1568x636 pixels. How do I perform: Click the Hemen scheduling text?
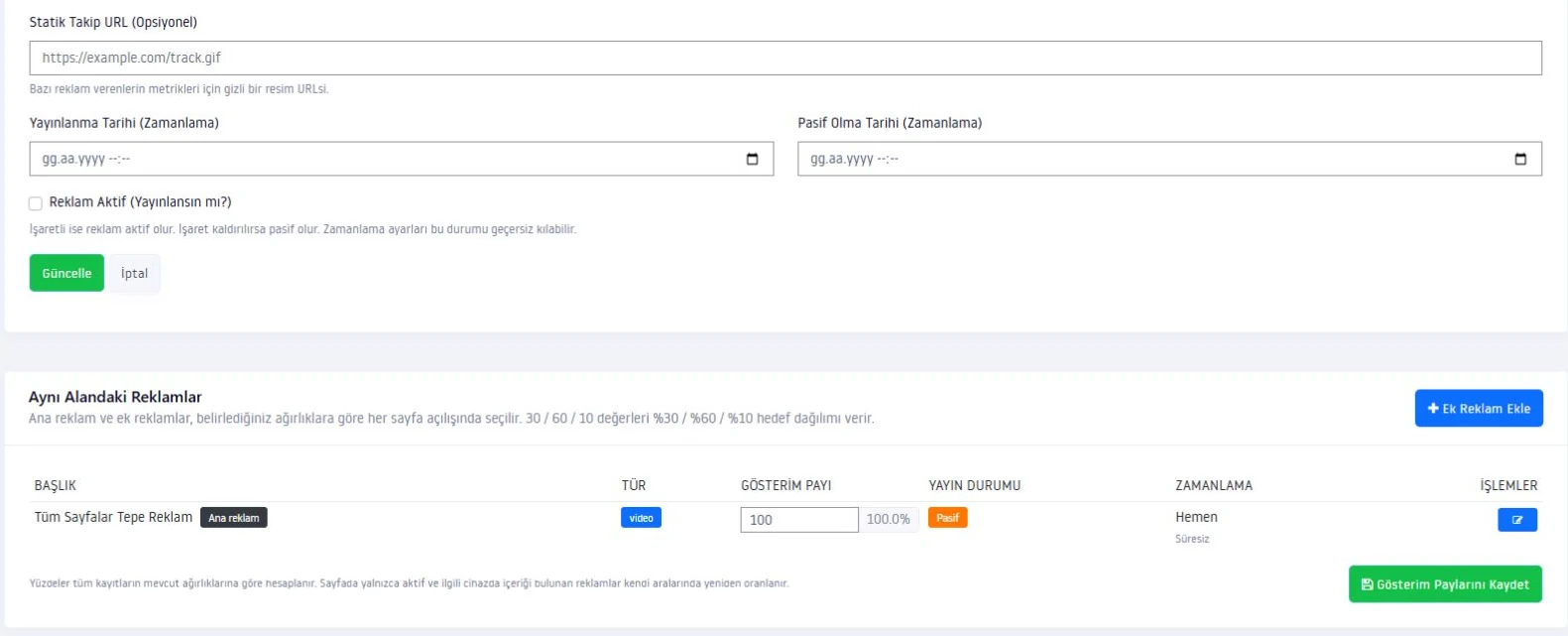click(1196, 517)
